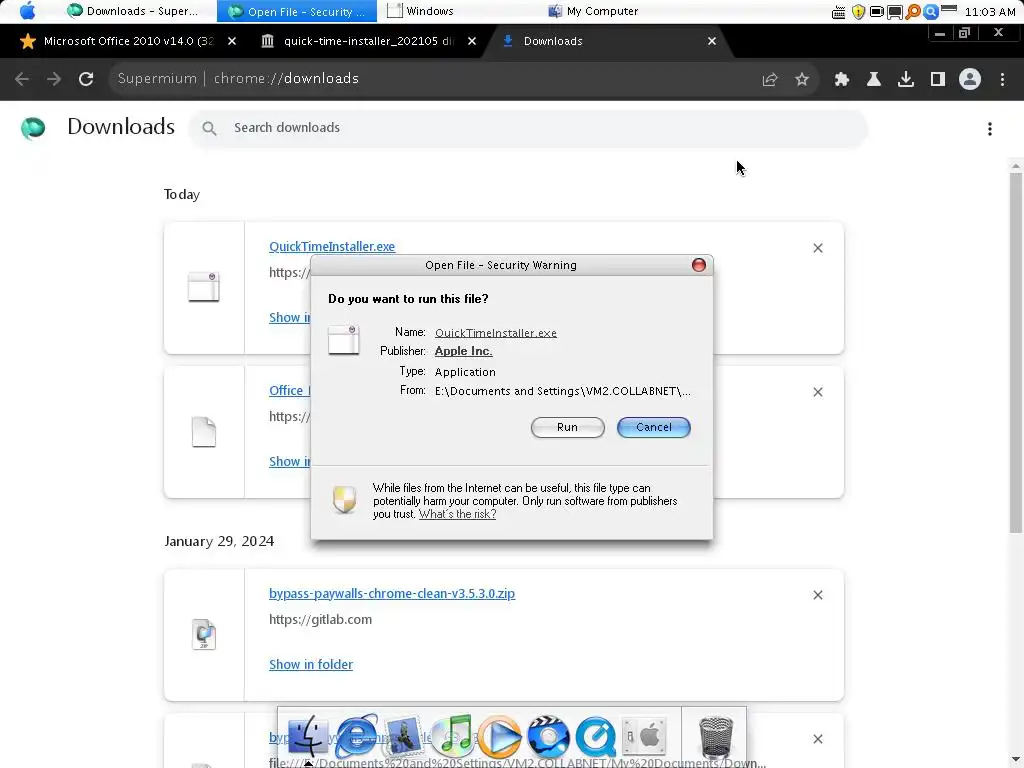Open QuickTimeInstaller.exe link in downloads list

(332, 246)
